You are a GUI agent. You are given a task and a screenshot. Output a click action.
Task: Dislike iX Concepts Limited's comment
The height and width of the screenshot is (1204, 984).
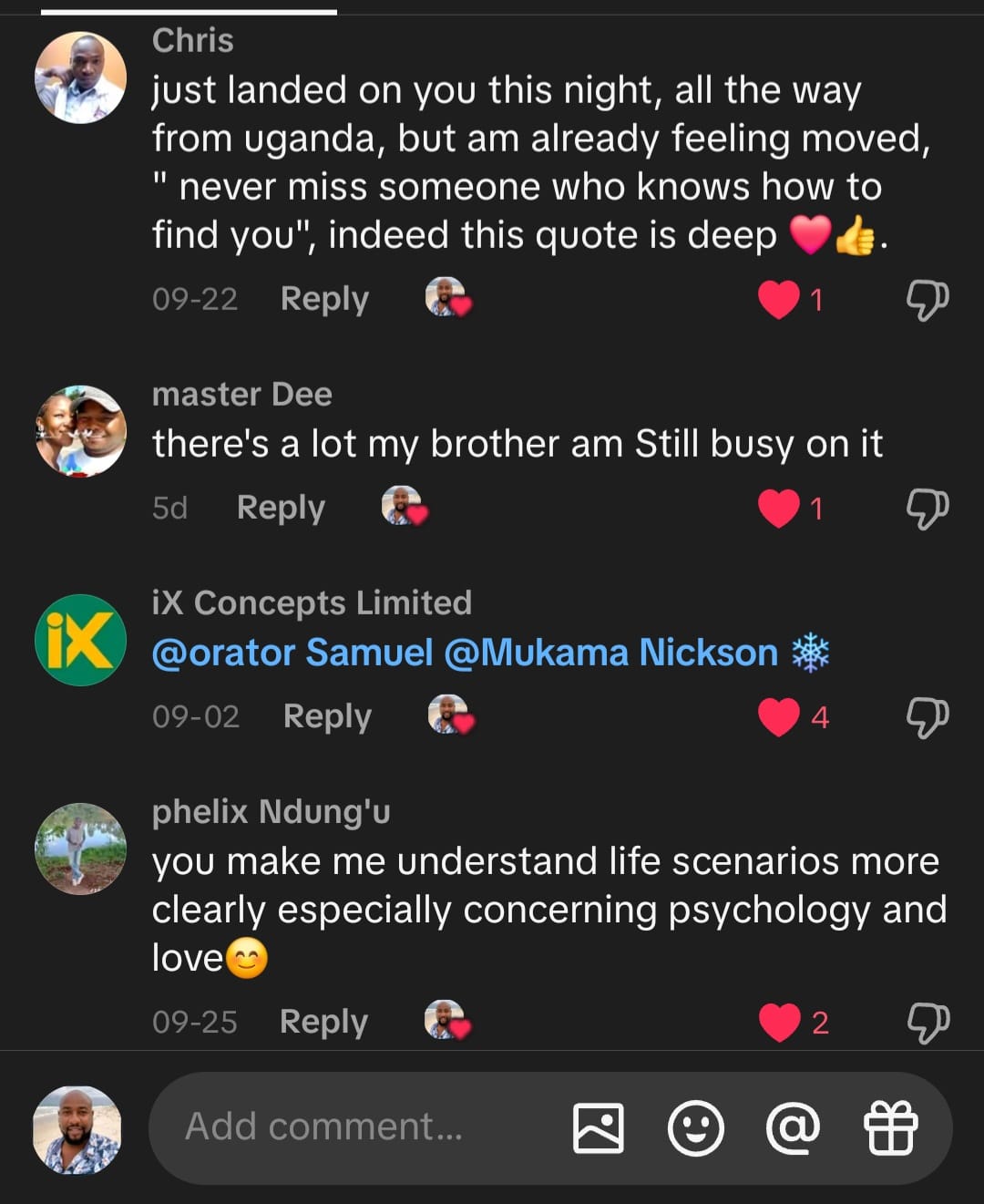tap(928, 717)
